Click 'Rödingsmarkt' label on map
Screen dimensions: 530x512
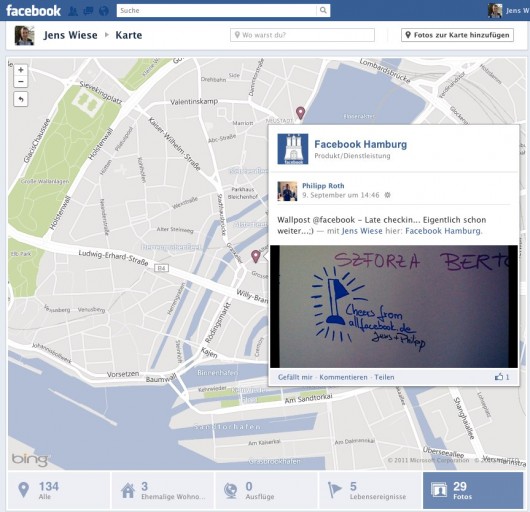218,322
